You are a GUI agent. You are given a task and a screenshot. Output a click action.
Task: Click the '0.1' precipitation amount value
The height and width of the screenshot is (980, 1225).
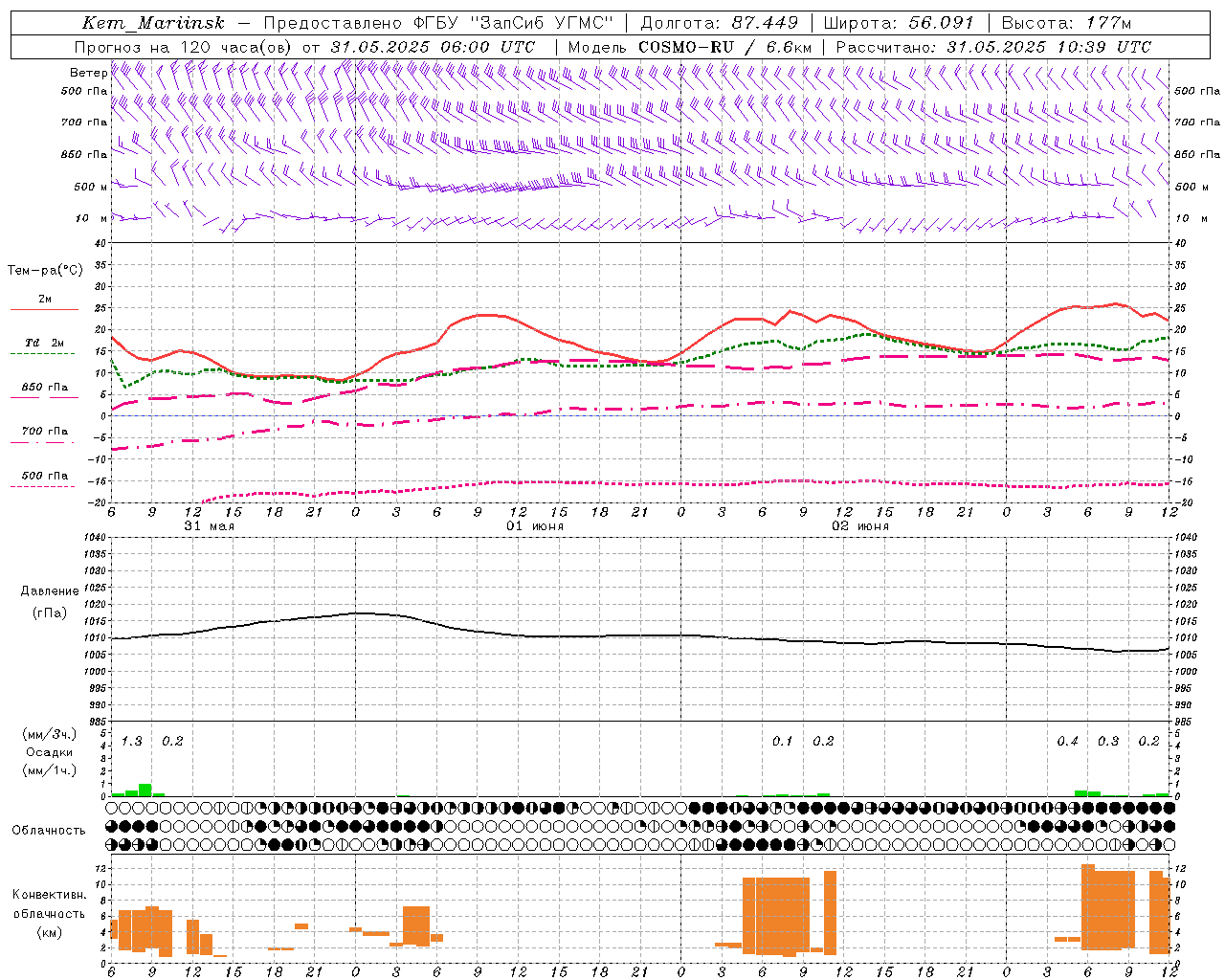click(783, 742)
